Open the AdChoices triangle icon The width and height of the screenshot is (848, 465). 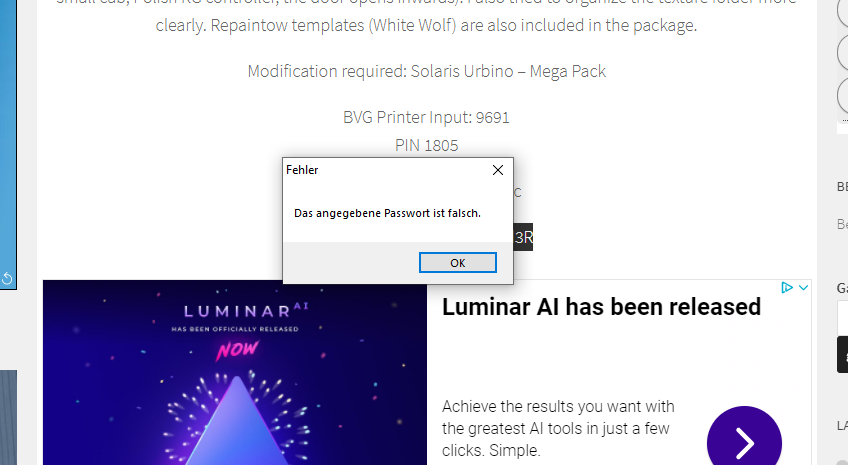pos(787,288)
